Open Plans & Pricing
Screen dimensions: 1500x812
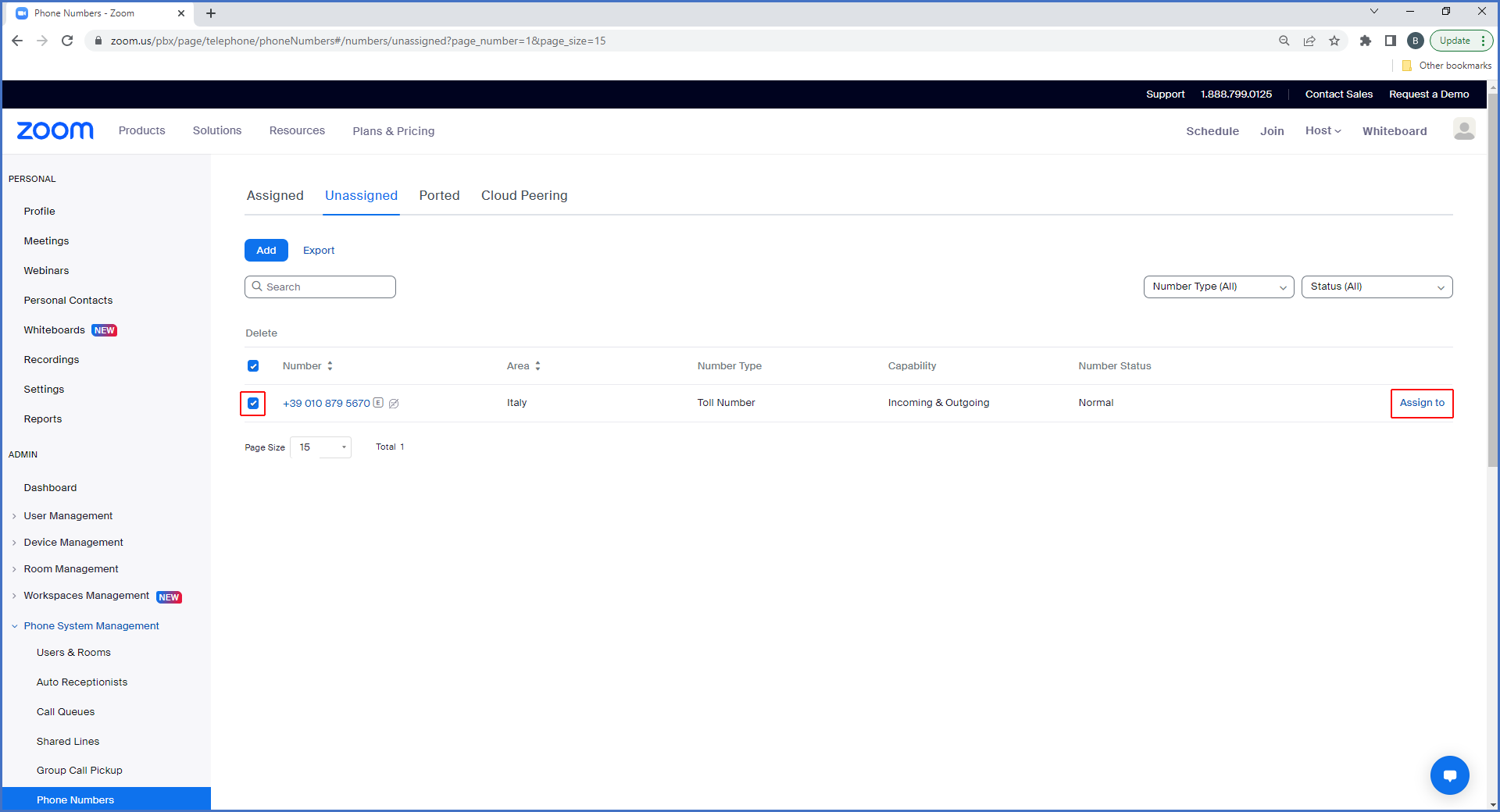pos(393,131)
